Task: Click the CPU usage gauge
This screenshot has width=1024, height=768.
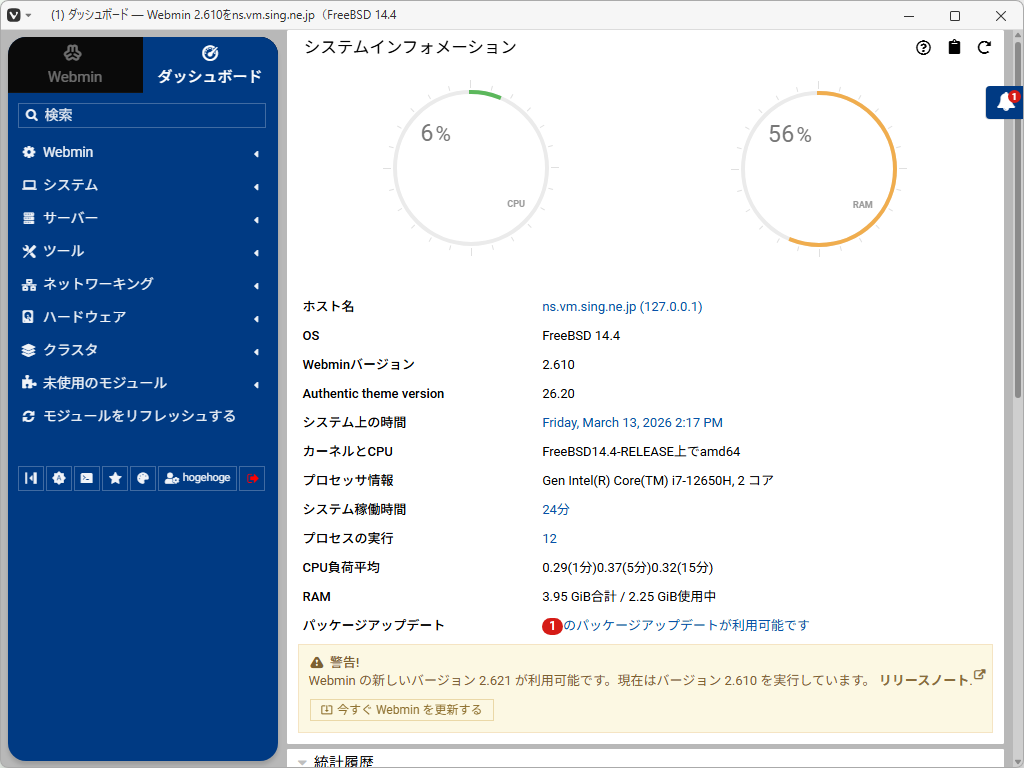Action: (x=471, y=168)
